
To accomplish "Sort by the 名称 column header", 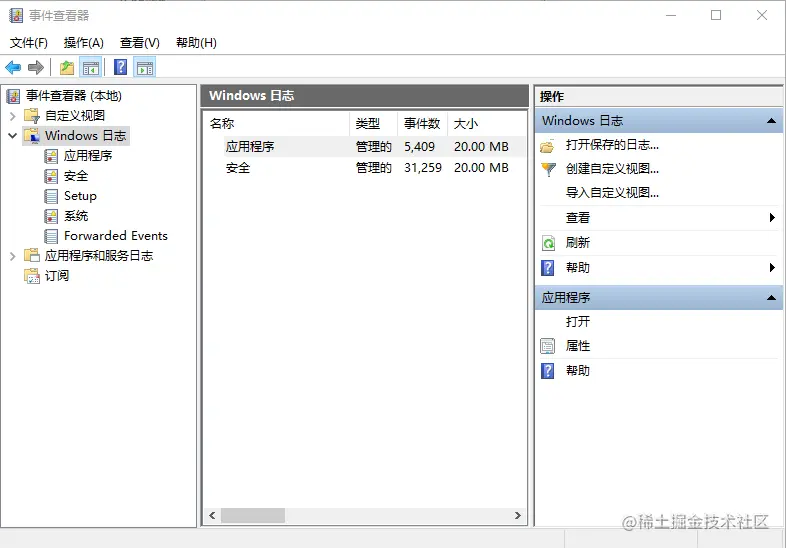I will coord(277,123).
